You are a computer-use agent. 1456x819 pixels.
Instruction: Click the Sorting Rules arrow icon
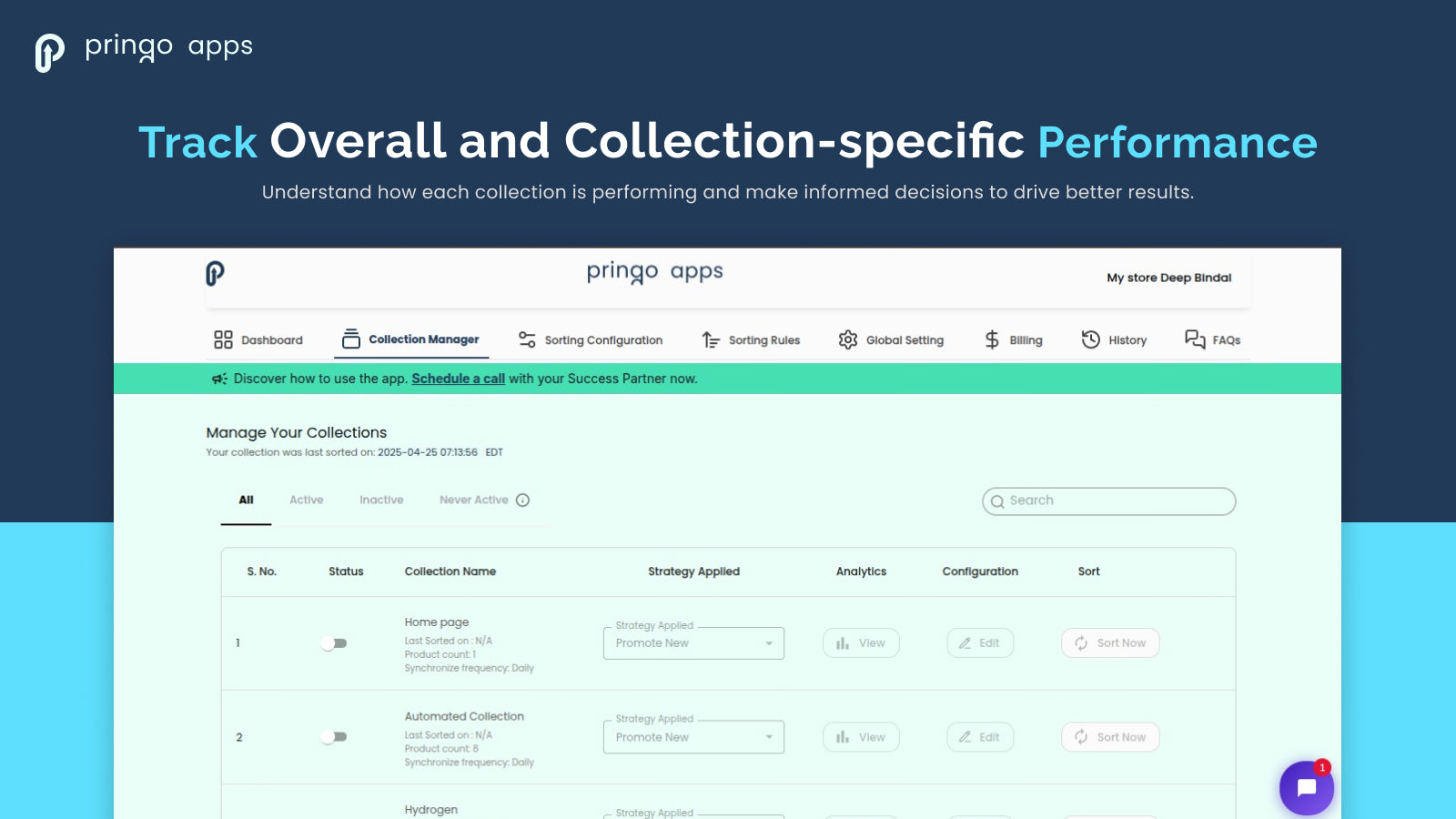click(711, 339)
